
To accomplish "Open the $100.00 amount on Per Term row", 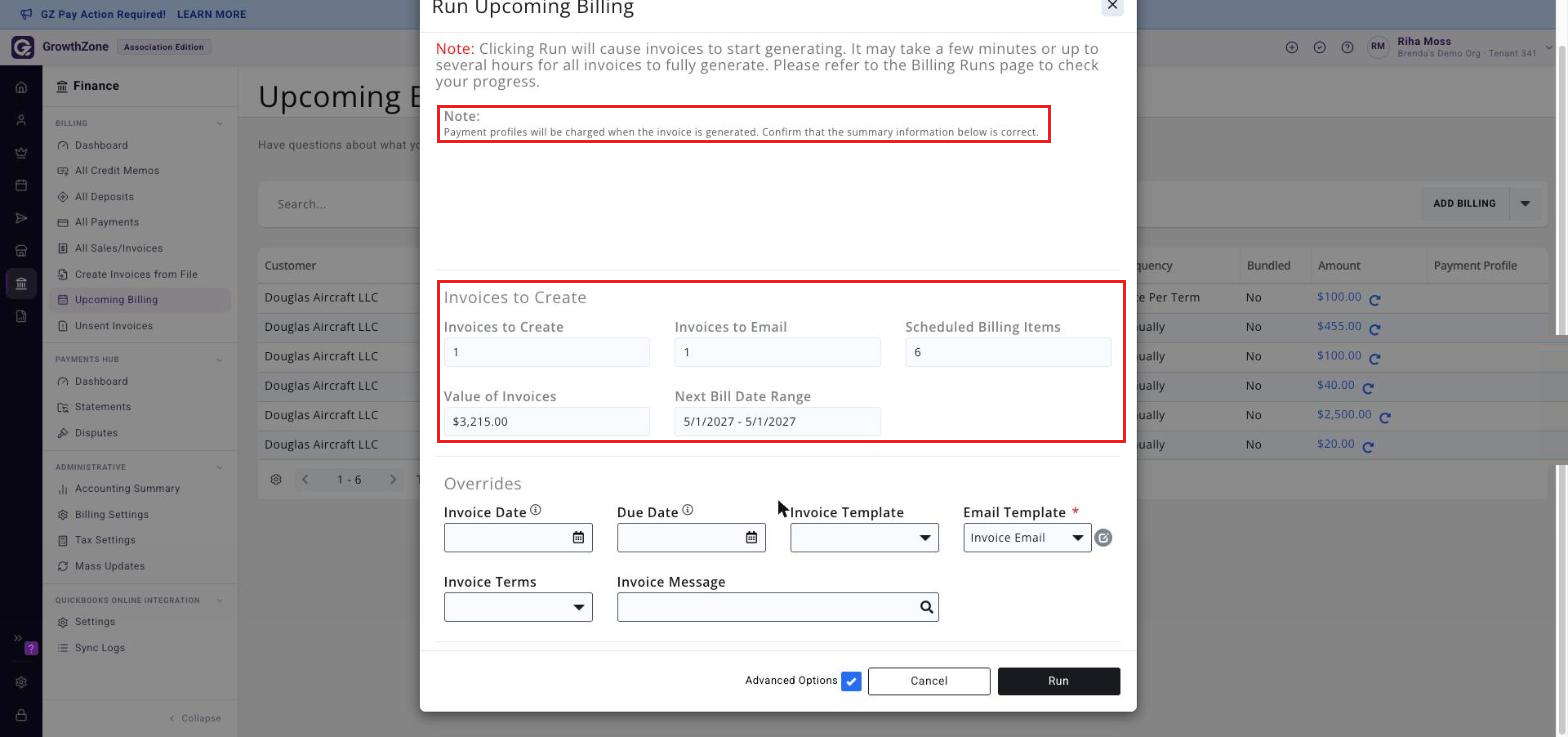I will point(1339,297).
